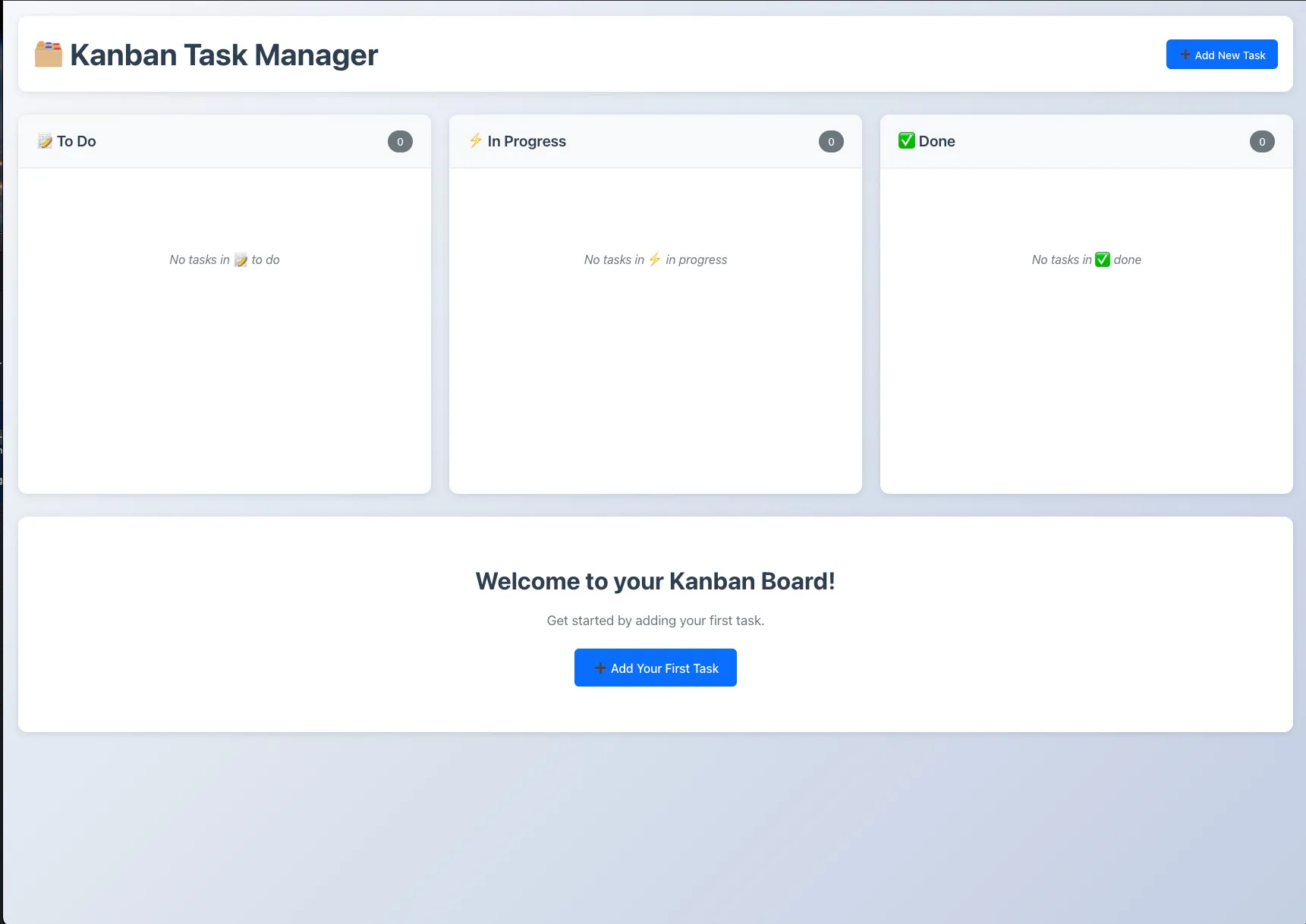Image resolution: width=1306 pixels, height=924 pixels.
Task: Click the plus icon in Add Your First Task
Action: point(600,668)
